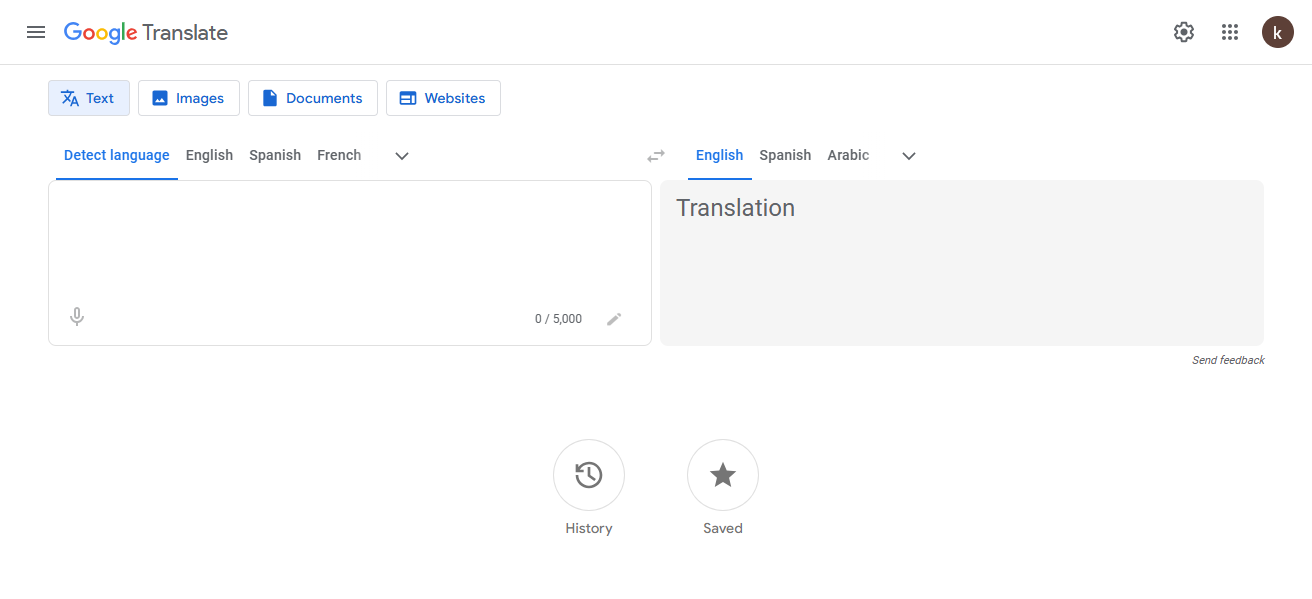Click the Send feedback link
1312x599 pixels.
coord(1228,360)
